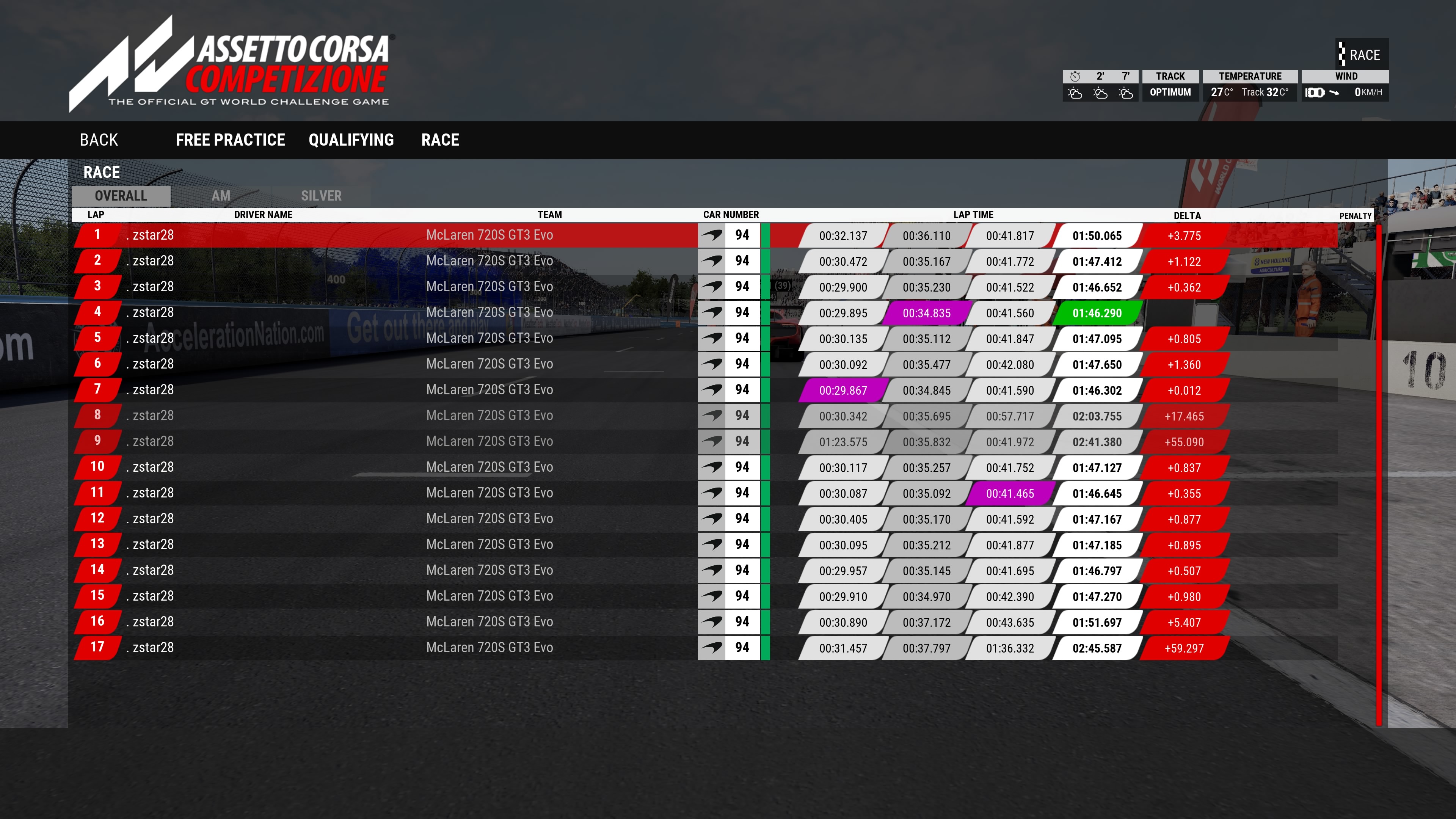The width and height of the screenshot is (1456, 819).
Task: Select the lap 8 dimmed row badge
Action: pos(97,416)
